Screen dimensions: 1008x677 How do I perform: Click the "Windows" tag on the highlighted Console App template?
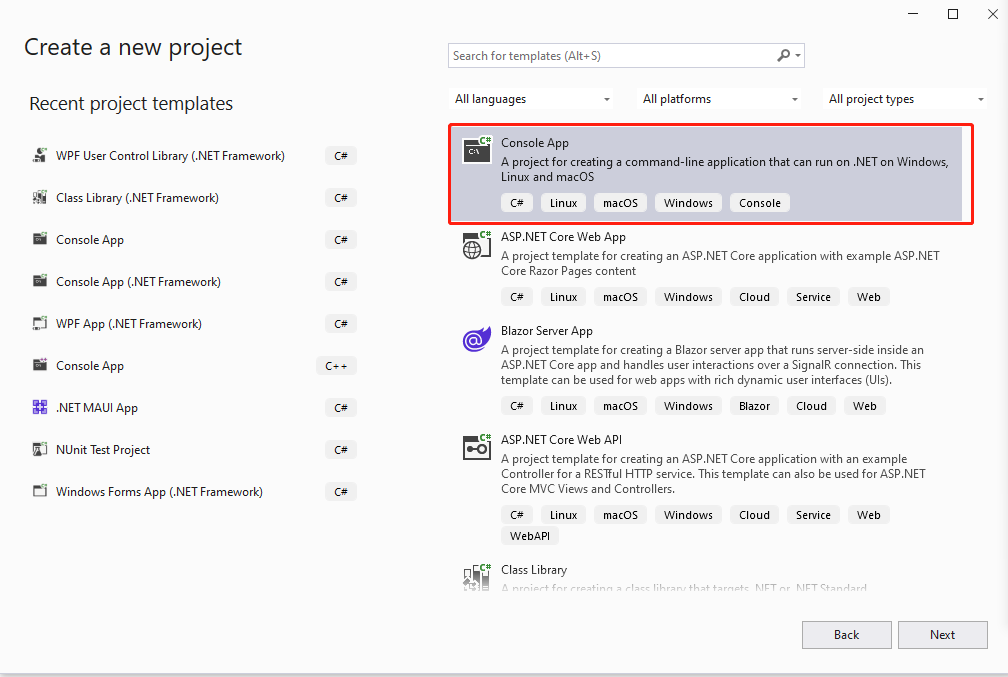coord(688,203)
